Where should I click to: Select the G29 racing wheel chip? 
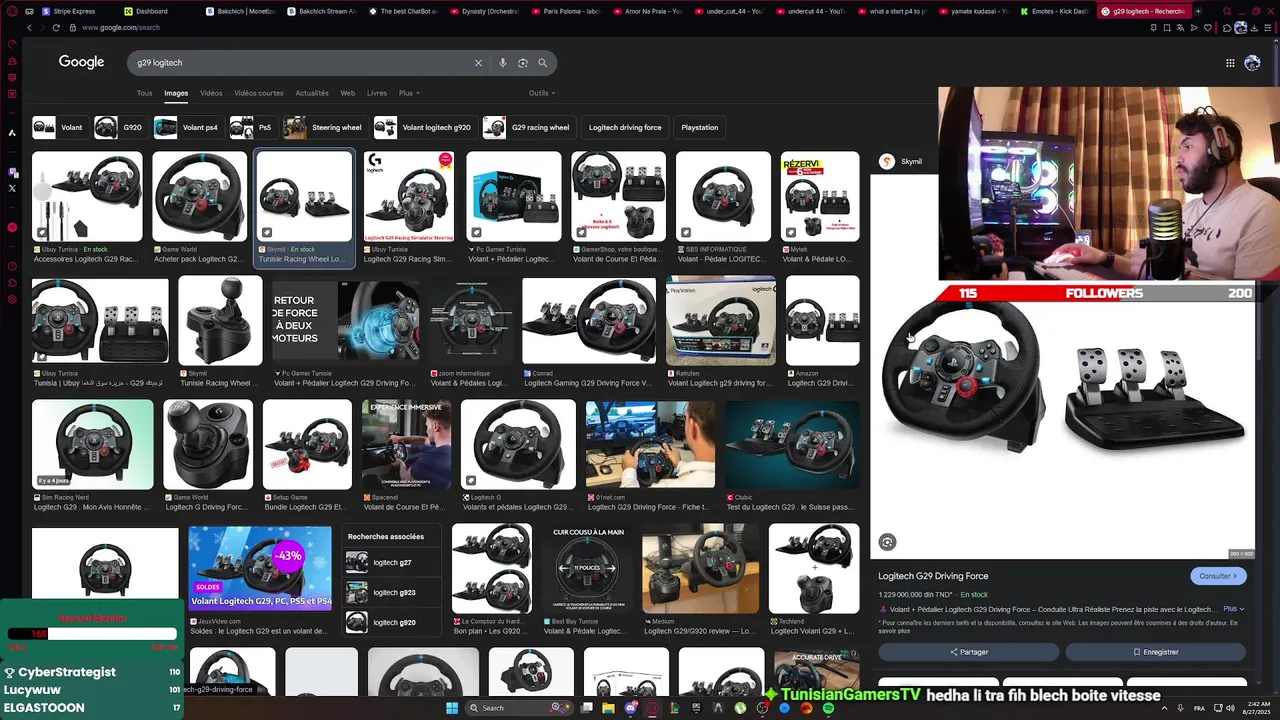pyautogui.click(x=528, y=127)
